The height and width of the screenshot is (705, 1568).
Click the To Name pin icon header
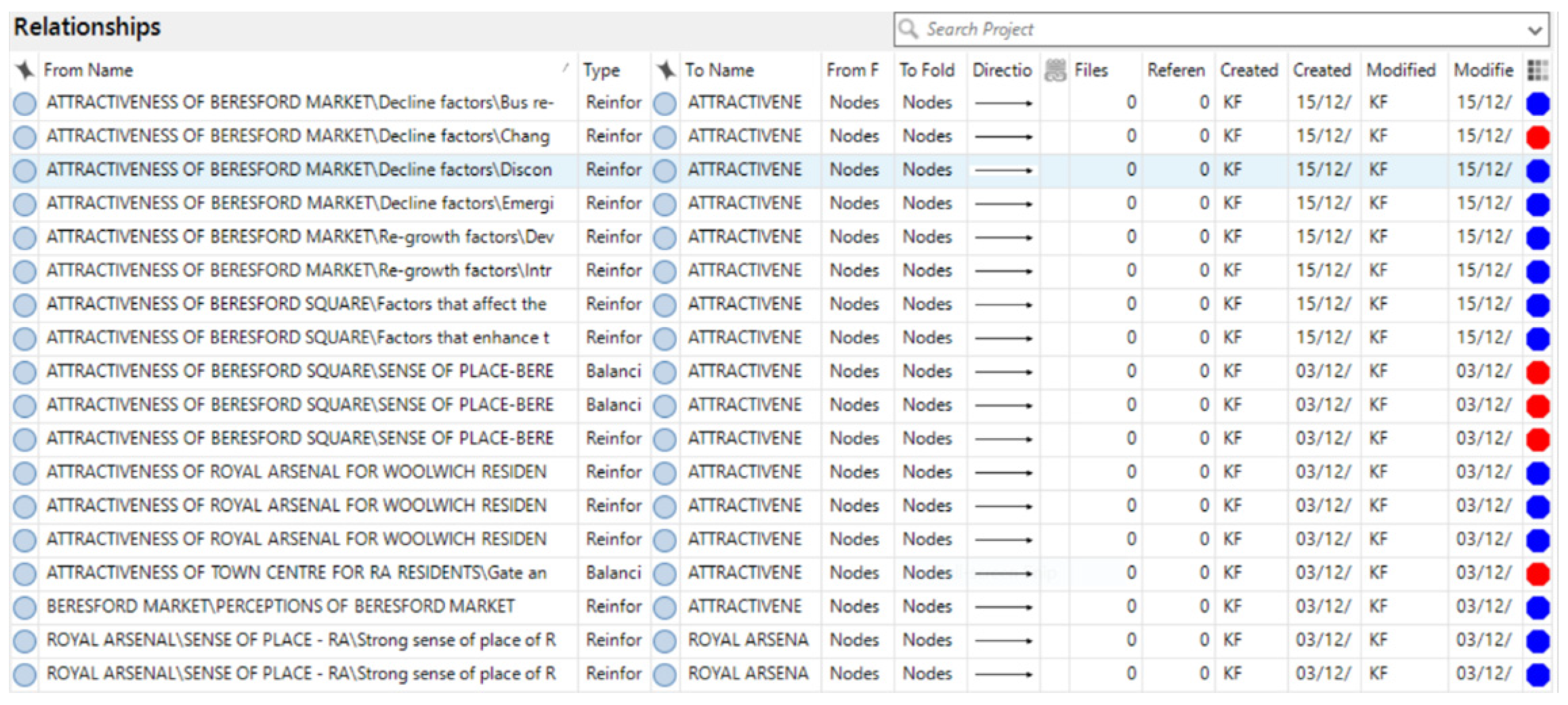click(665, 70)
